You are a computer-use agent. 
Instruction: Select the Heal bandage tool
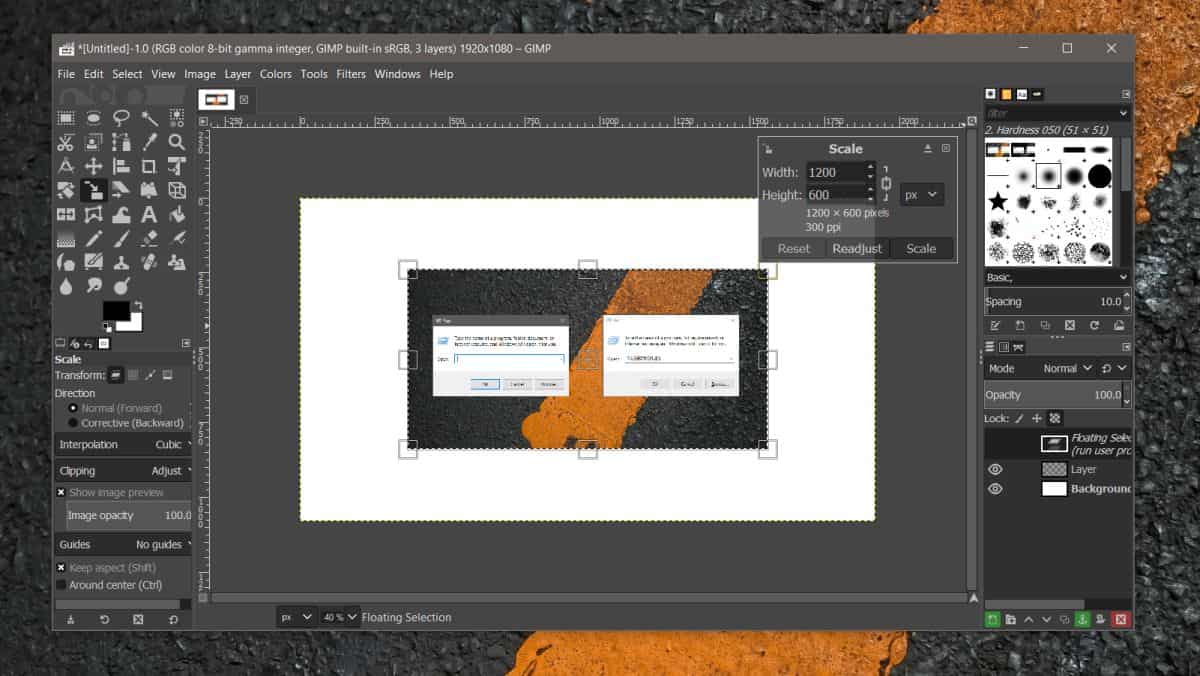click(149, 262)
